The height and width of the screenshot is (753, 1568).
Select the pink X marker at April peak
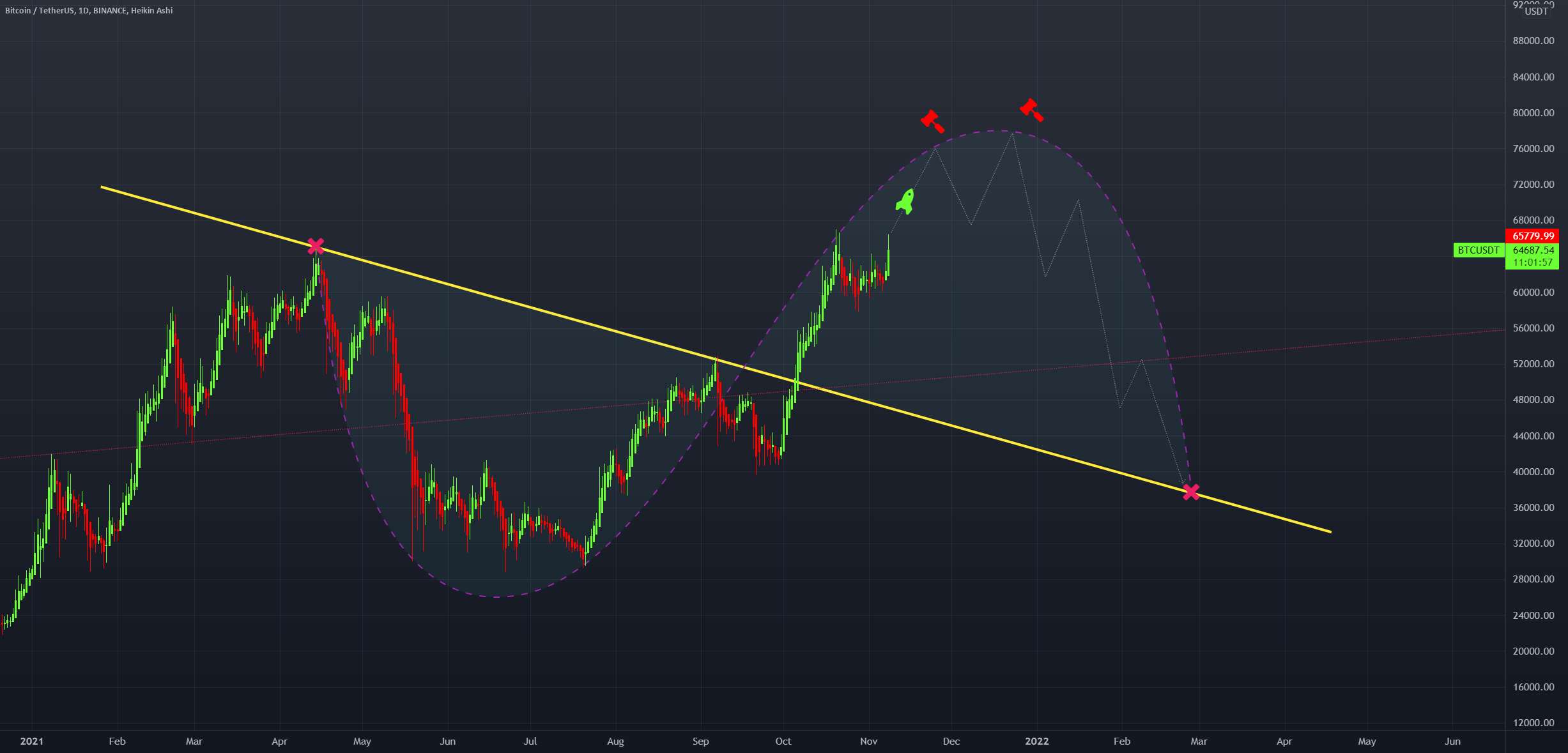(x=316, y=246)
